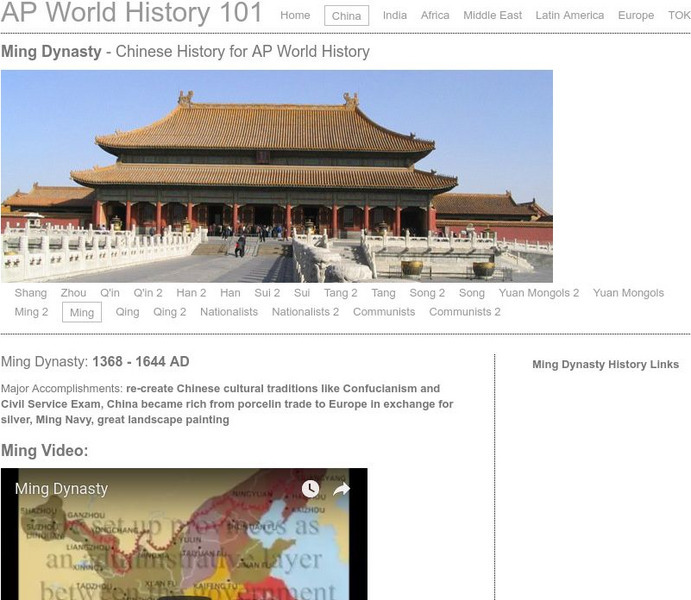Screen dimensions: 691x600
Task: Go to Qing 2 page
Action: (x=170, y=312)
